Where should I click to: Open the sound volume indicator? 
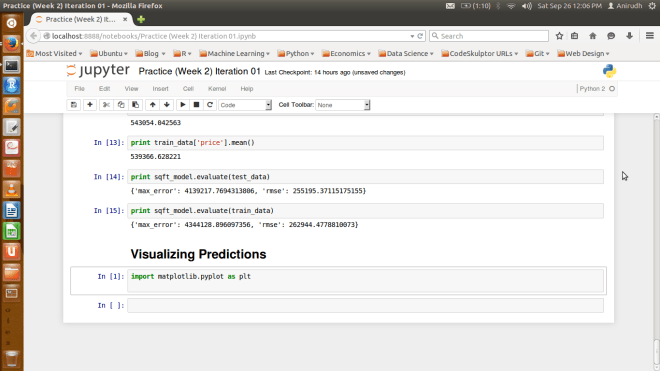click(x=527, y=6)
